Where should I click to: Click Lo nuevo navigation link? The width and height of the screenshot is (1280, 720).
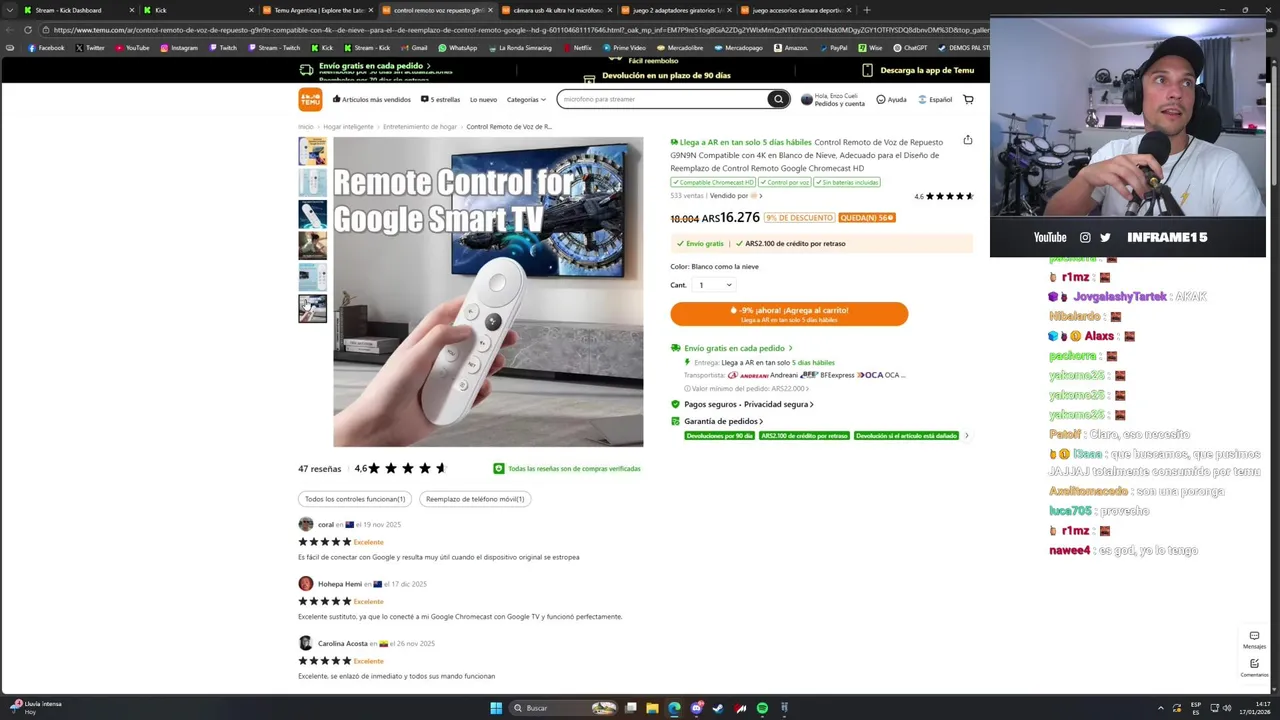point(483,99)
